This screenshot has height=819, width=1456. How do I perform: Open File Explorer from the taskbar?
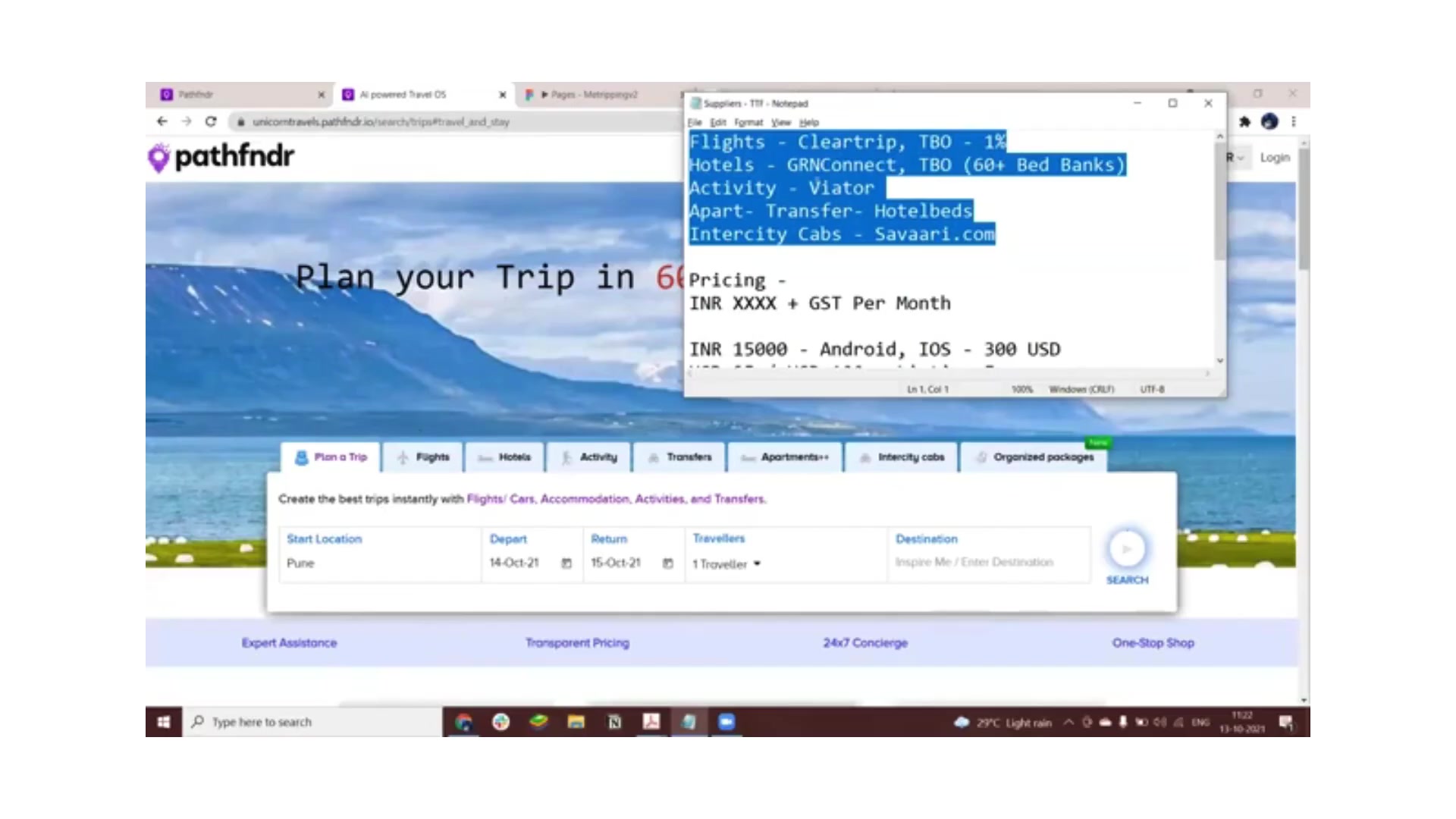pyautogui.click(x=576, y=722)
